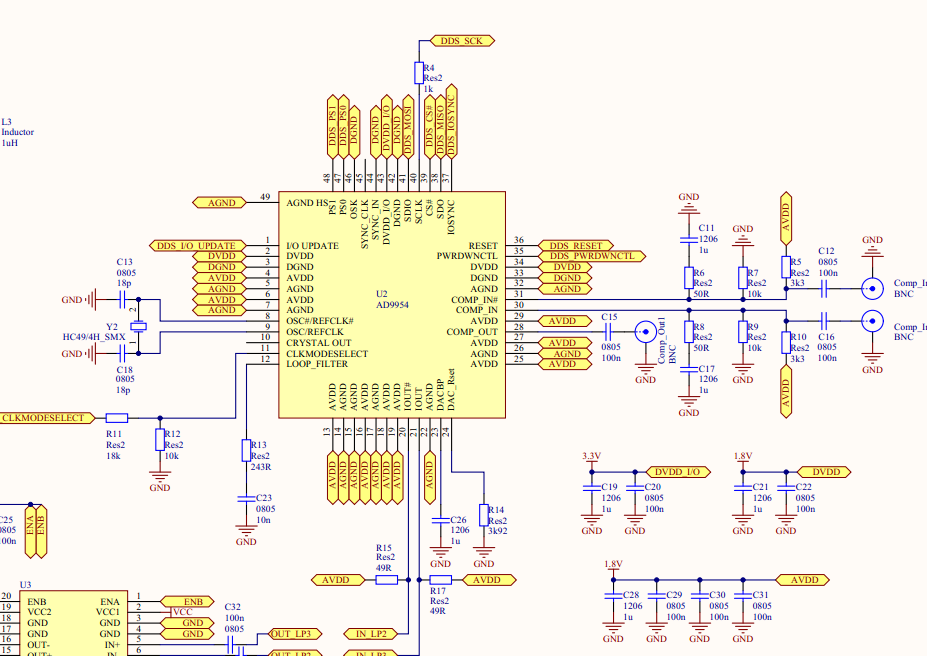927x656 pixels.
Task: Select the U2 designator text
Action: (x=382, y=294)
